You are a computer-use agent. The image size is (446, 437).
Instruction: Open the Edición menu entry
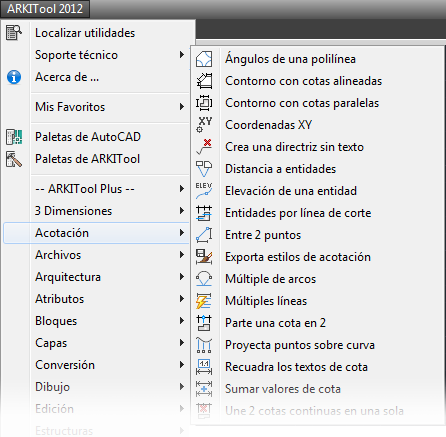point(55,409)
